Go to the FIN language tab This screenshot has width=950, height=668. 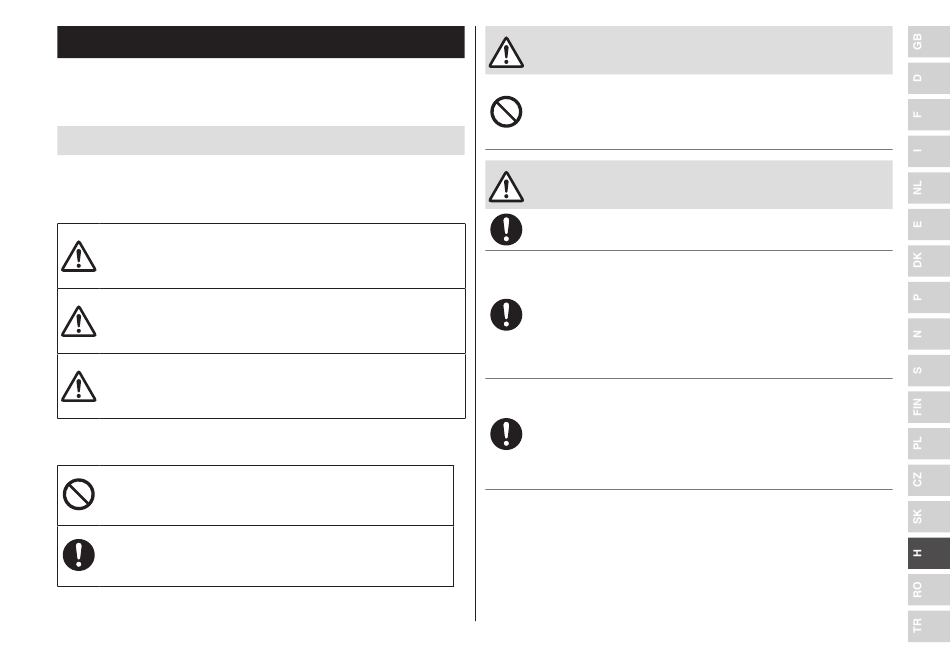929,407
